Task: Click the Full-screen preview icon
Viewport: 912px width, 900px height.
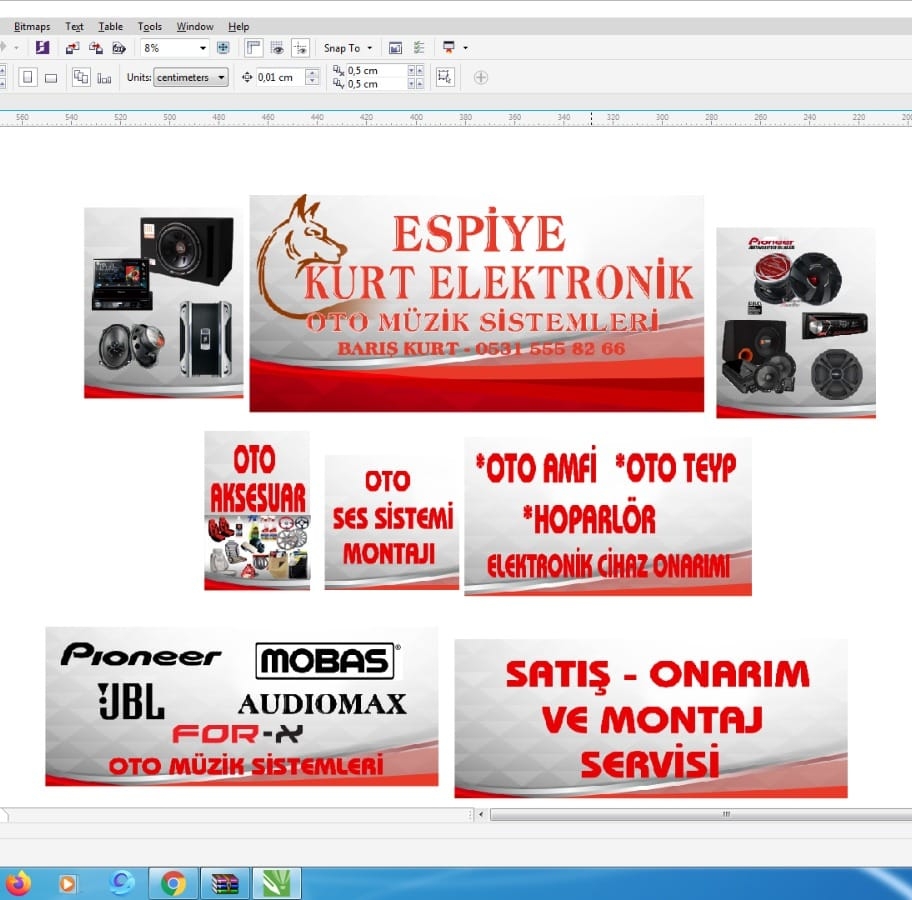Action: tap(223, 48)
